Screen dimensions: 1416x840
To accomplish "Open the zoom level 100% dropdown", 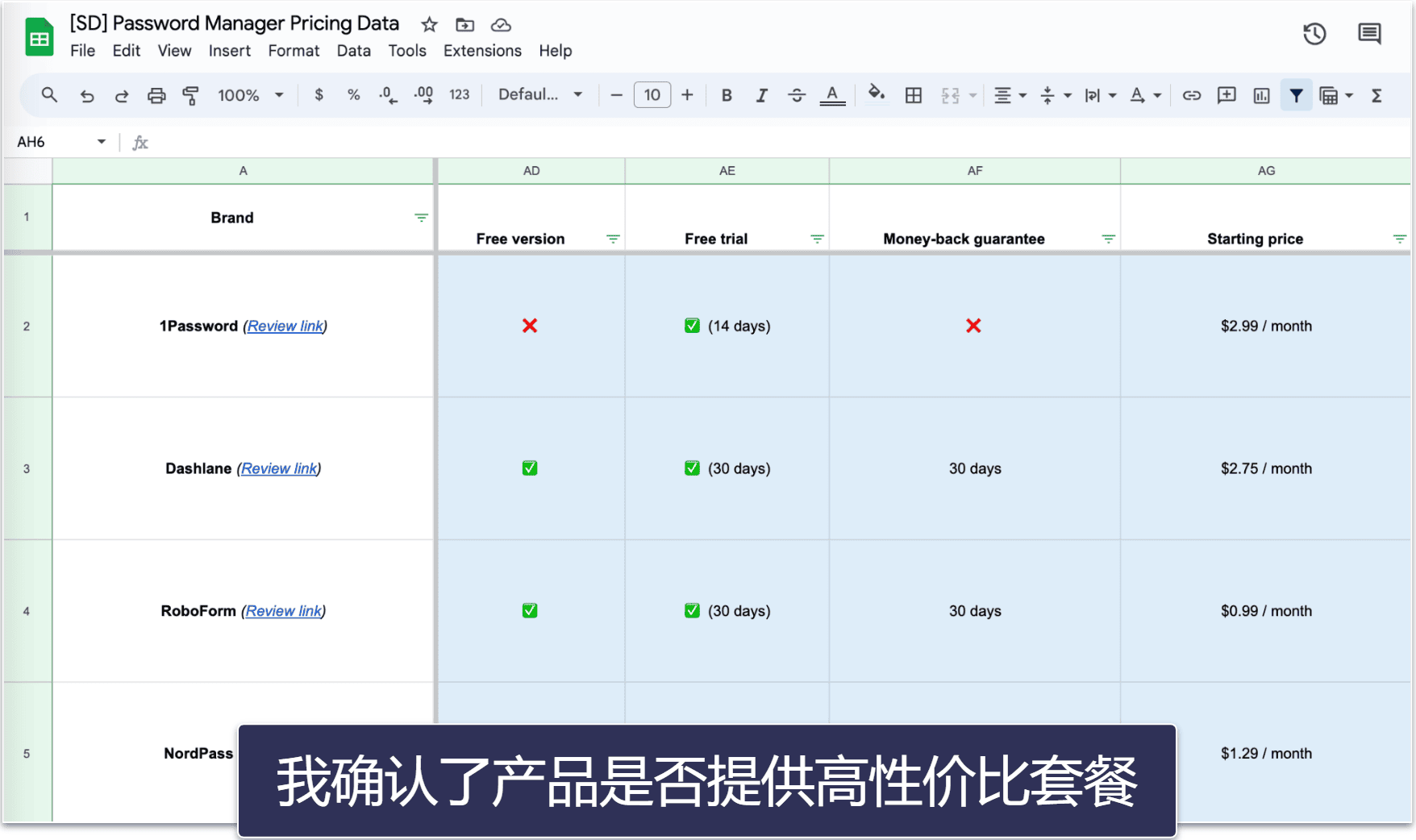I will pos(250,95).
